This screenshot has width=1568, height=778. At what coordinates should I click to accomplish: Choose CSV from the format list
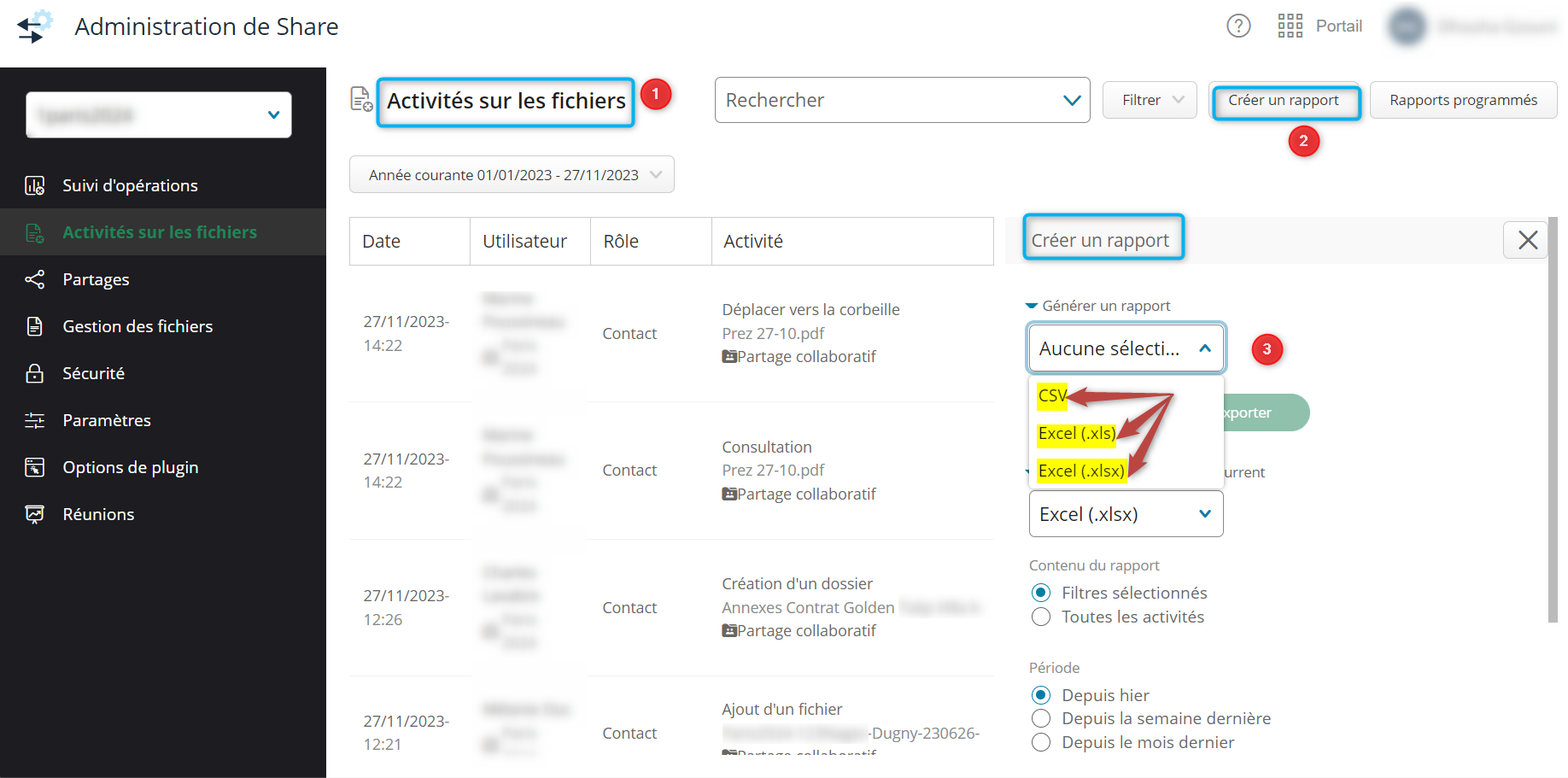pyautogui.click(x=1051, y=395)
